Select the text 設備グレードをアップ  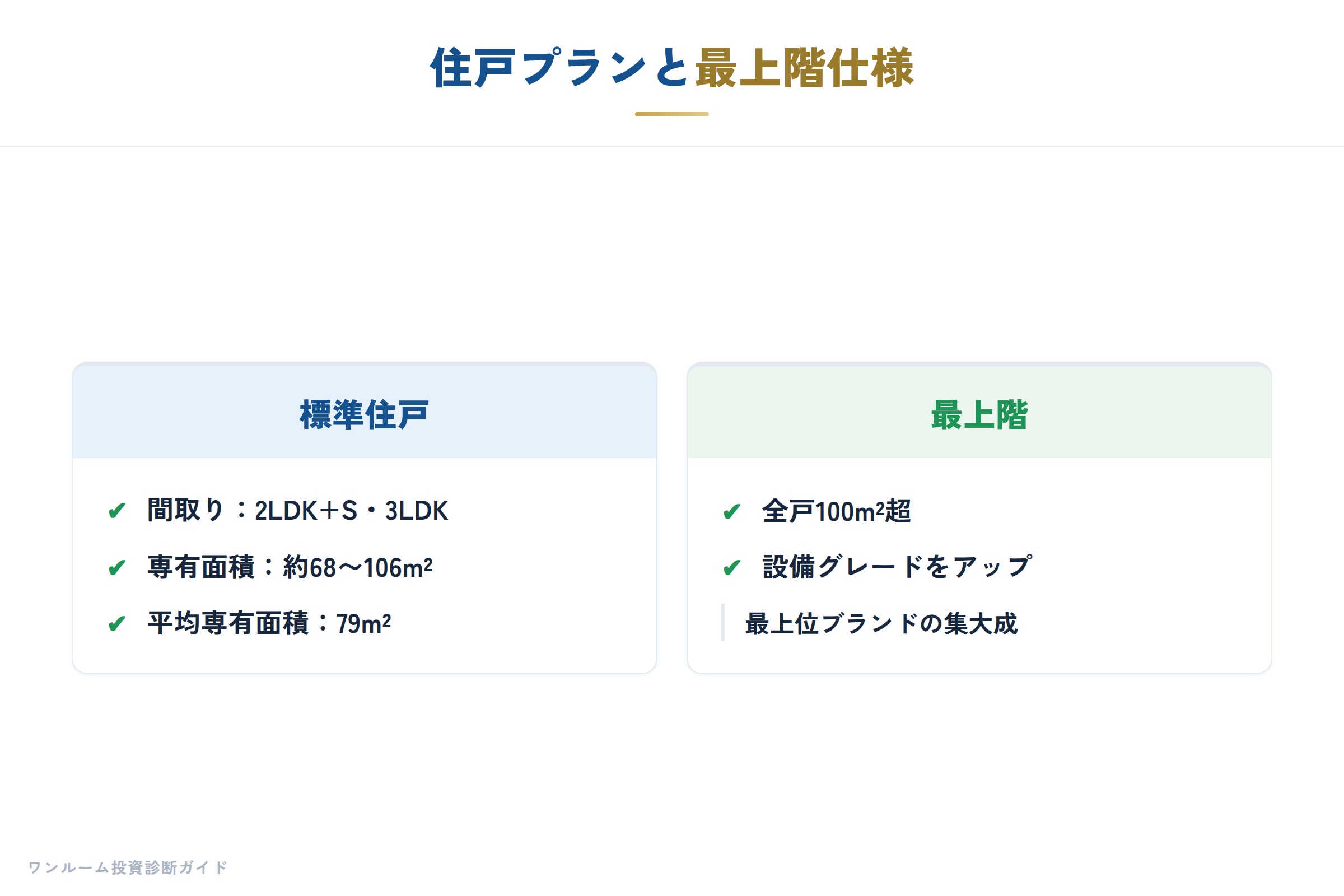pyautogui.click(x=897, y=567)
